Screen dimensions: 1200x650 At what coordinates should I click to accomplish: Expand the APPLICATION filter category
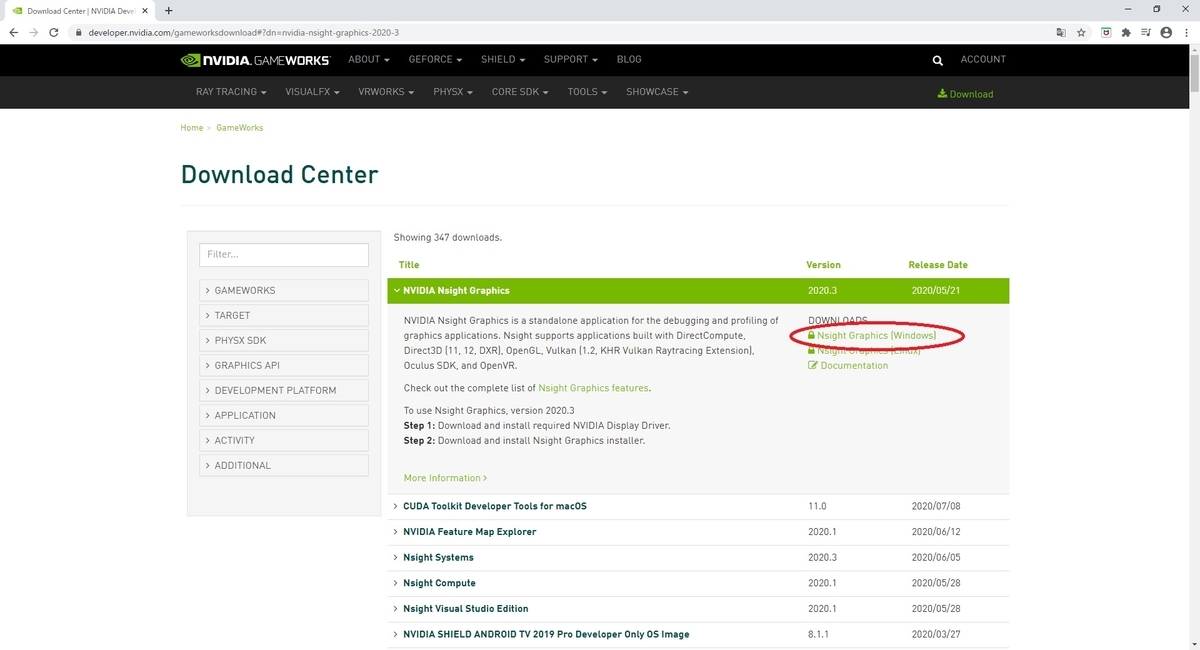[x=284, y=415]
